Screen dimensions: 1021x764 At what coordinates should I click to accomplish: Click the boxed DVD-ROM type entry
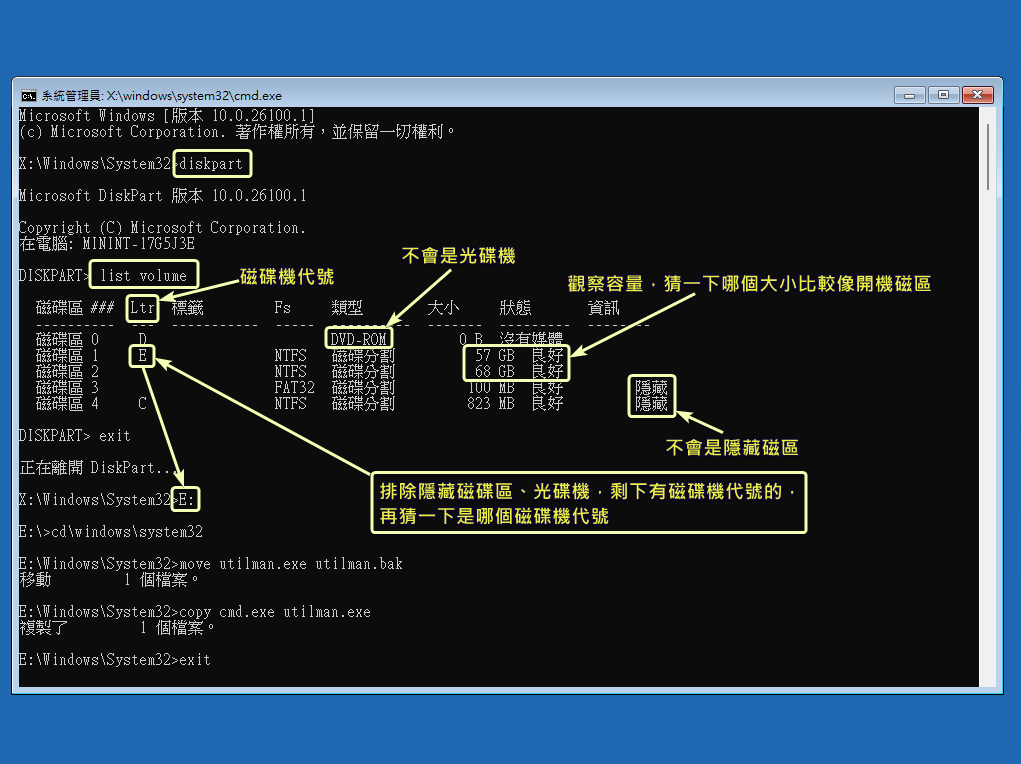pyautogui.click(x=357, y=340)
